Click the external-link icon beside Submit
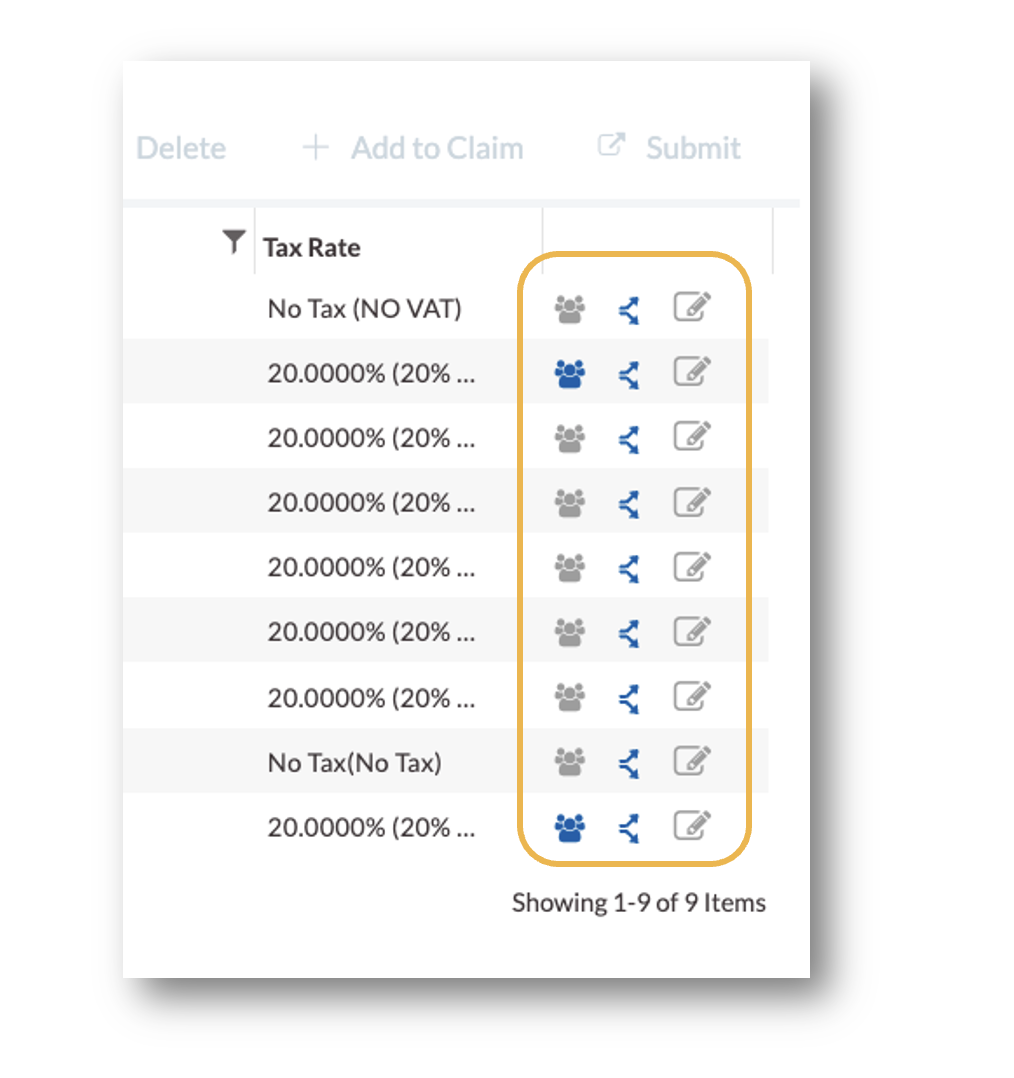This screenshot has height=1078, width=1014. pos(611,145)
